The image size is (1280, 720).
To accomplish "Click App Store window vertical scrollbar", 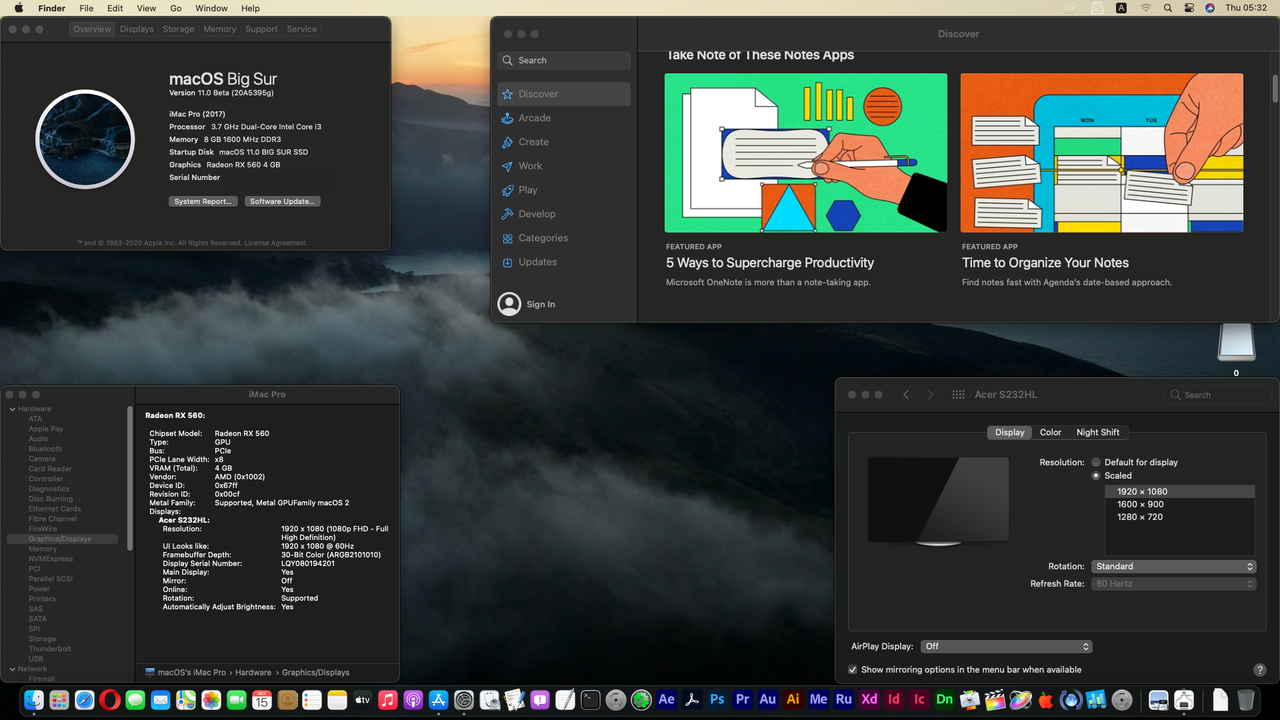I will tap(1275, 90).
